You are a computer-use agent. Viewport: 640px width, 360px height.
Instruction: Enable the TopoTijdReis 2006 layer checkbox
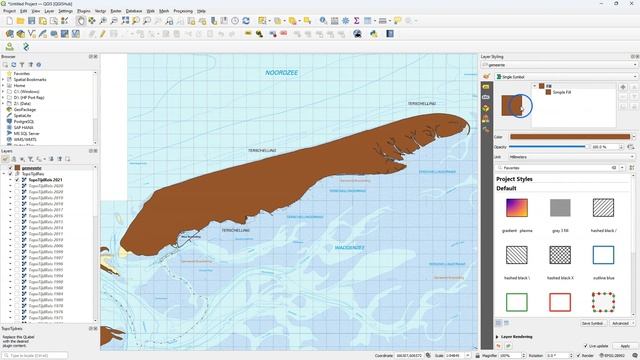[17, 246]
